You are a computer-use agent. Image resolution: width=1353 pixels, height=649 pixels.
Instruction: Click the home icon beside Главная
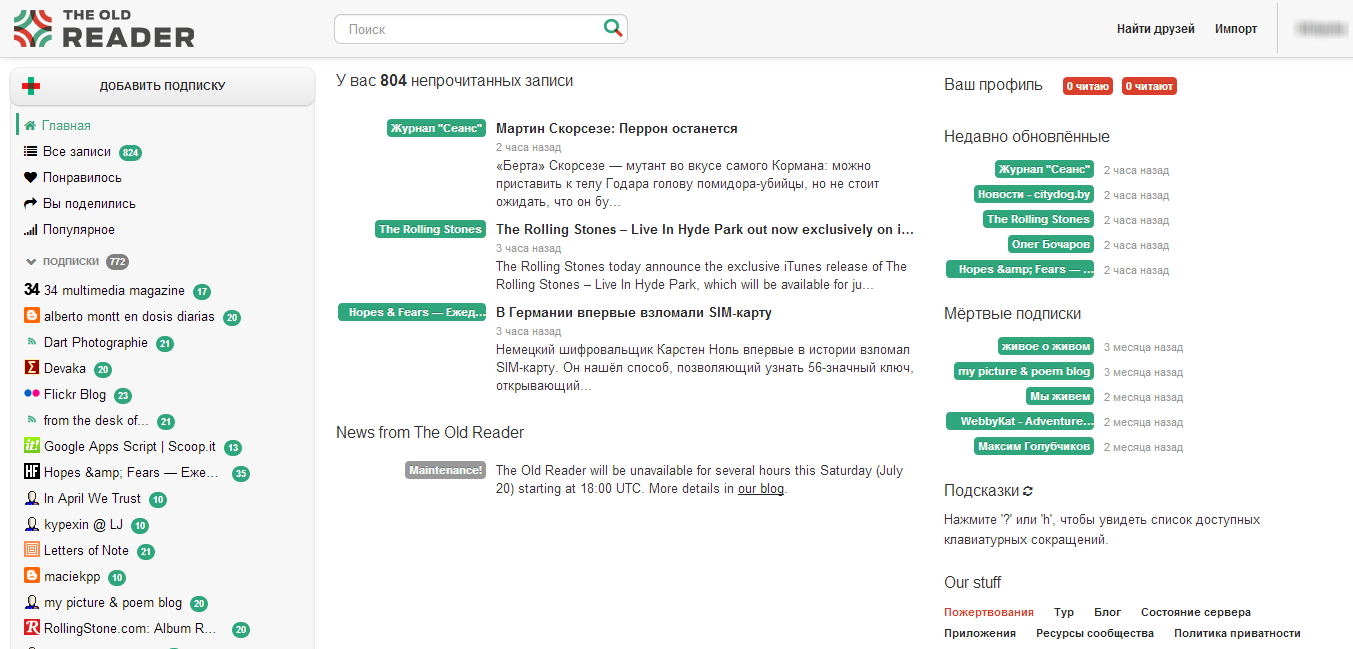[x=30, y=126]
